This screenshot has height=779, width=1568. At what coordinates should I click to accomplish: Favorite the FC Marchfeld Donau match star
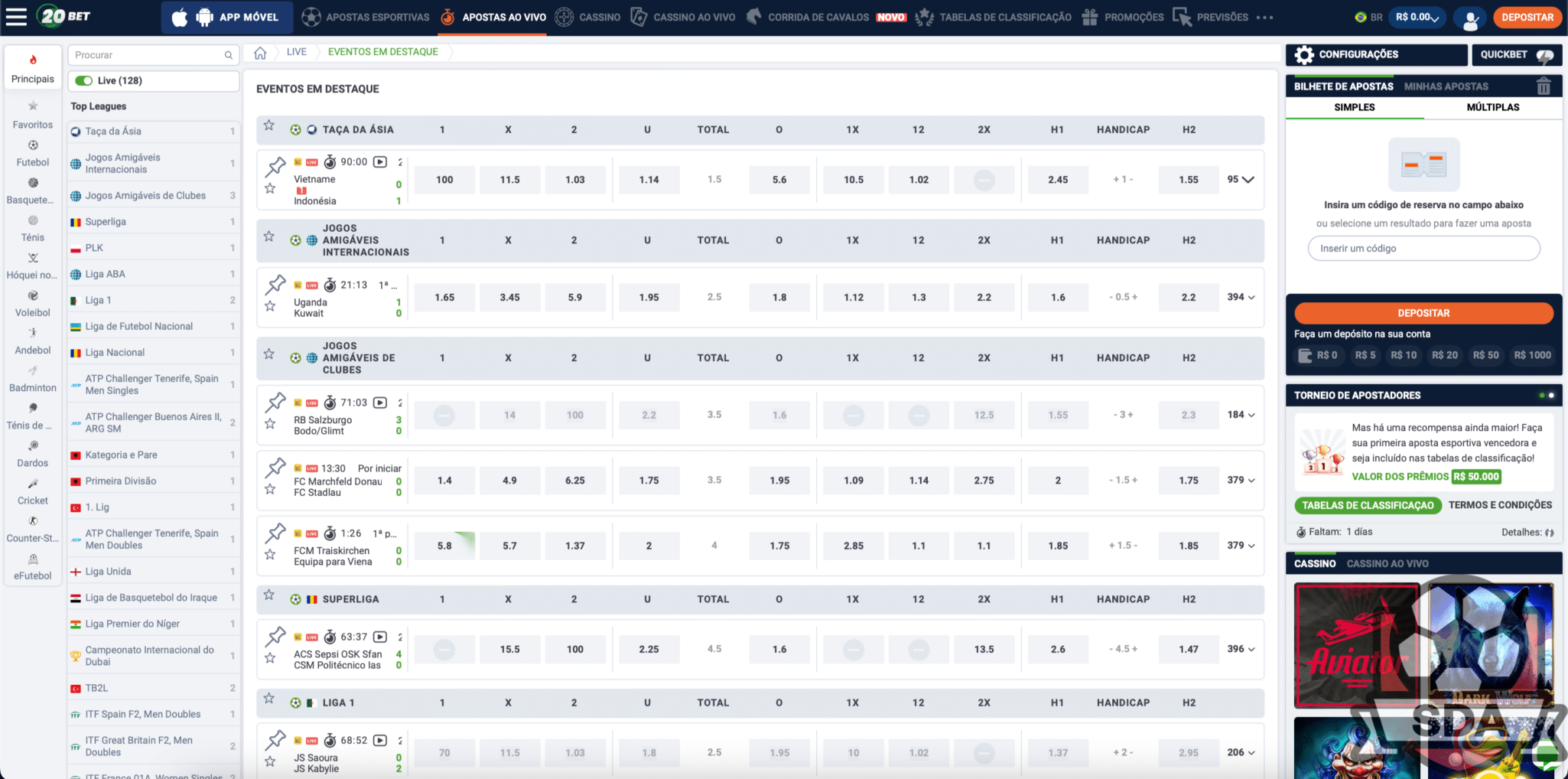[270, 488]
